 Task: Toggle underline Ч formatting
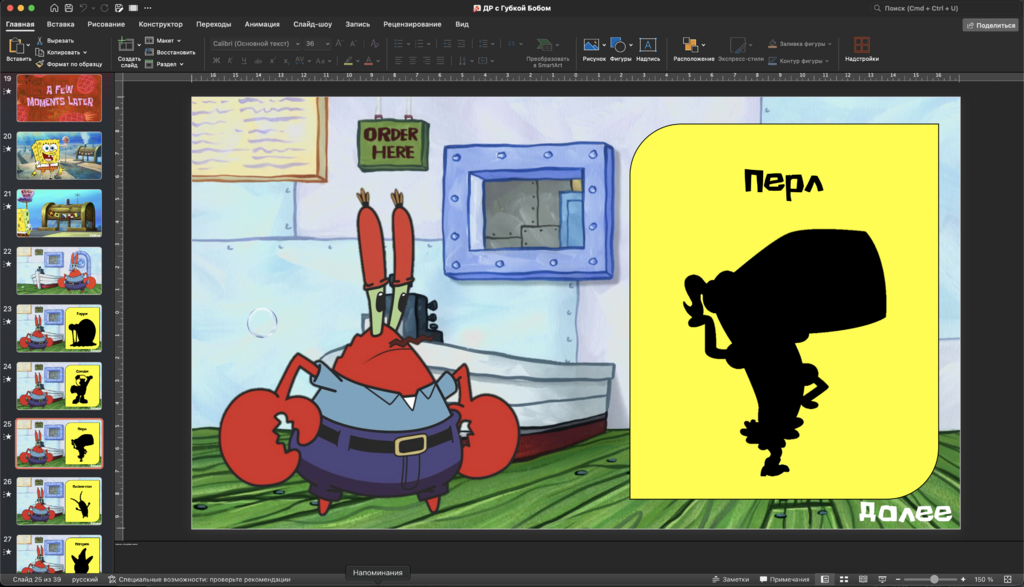(x=244, y=61)
